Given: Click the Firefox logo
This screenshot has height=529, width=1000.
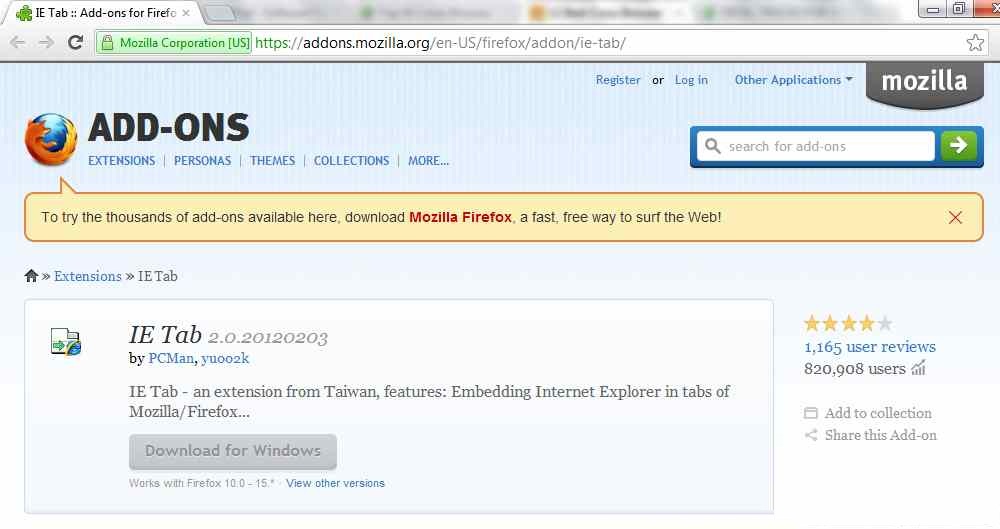Looking at the screenshot, I should coord(51,139).
